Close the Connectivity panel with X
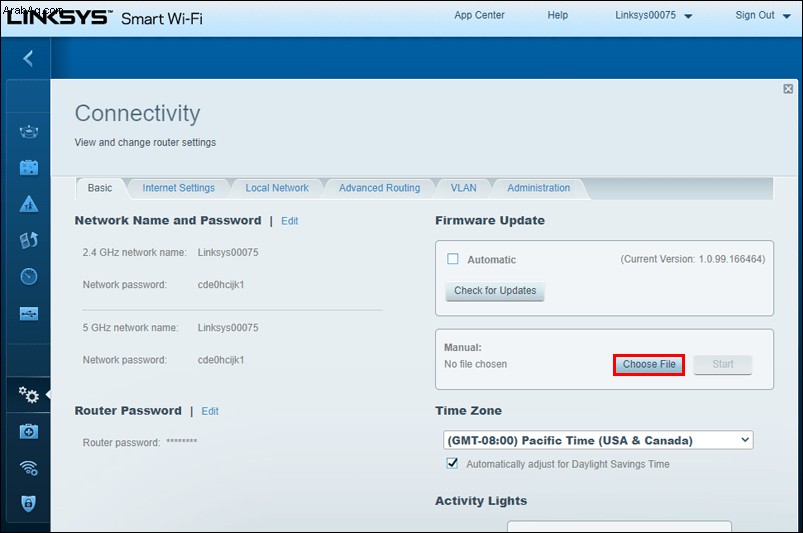803x533 pixels. click(788, 89)
